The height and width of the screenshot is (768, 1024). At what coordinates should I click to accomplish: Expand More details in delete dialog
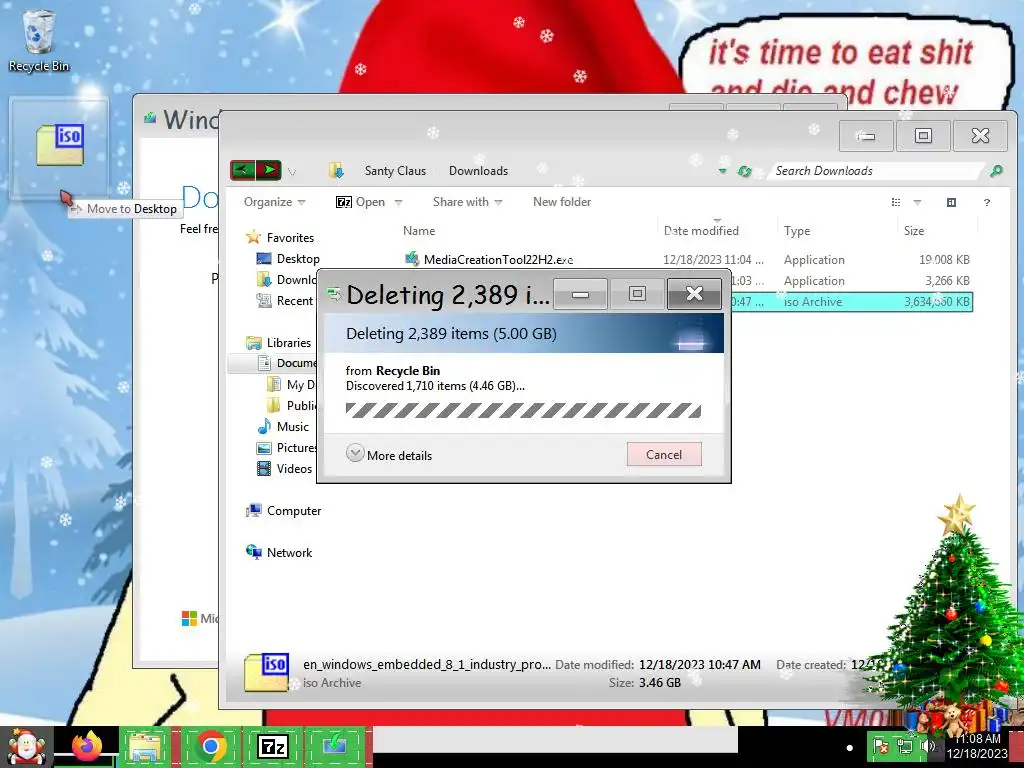coord(389,455)
